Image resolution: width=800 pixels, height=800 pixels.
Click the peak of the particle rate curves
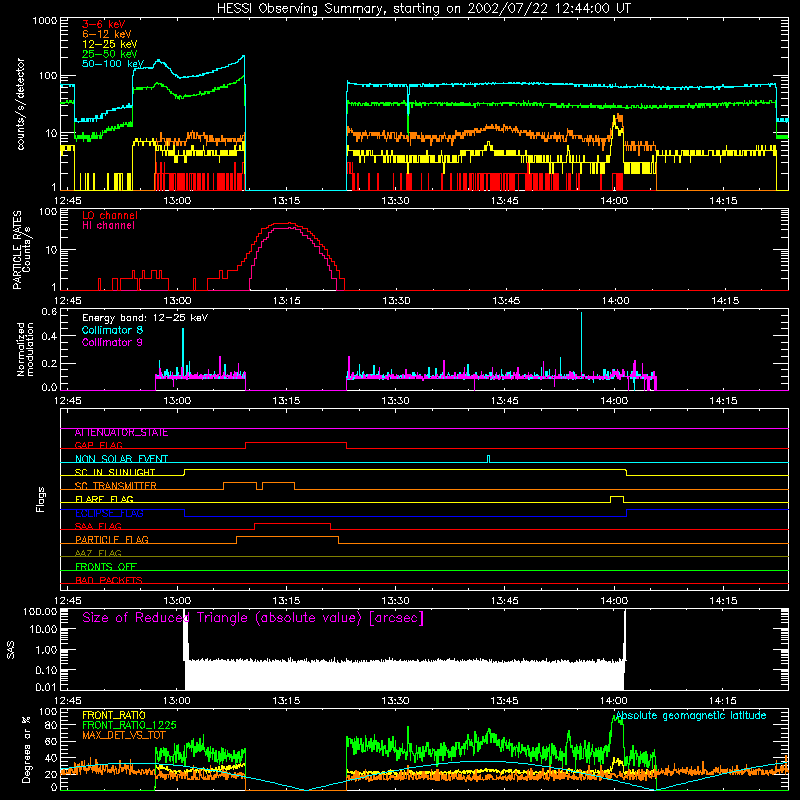click(289, 223)
